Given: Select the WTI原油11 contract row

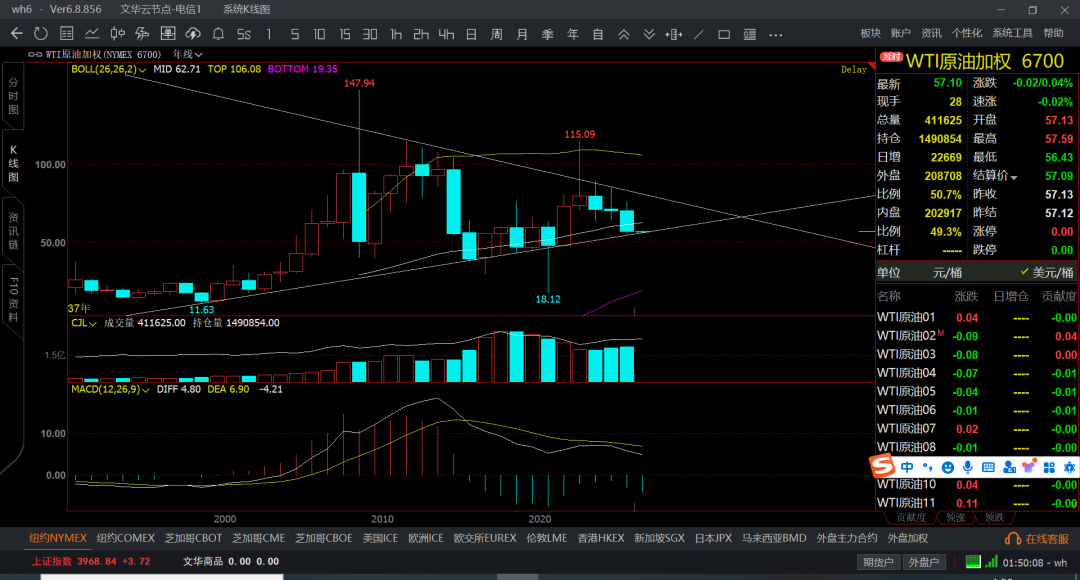Looking at the screenshot, I should pos(977,503).
